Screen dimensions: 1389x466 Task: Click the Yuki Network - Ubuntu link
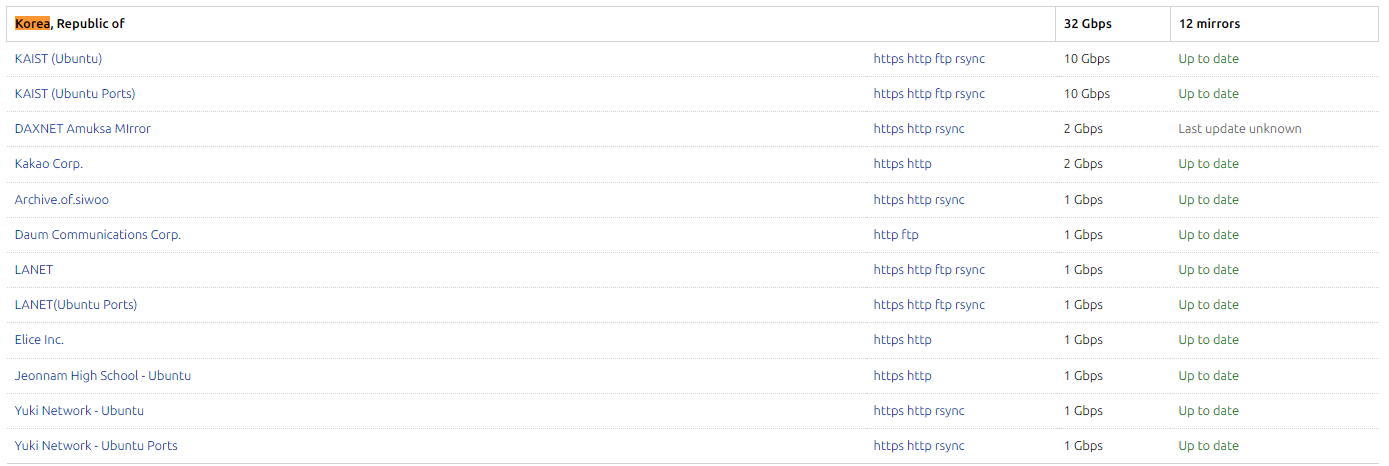point(79,411)
